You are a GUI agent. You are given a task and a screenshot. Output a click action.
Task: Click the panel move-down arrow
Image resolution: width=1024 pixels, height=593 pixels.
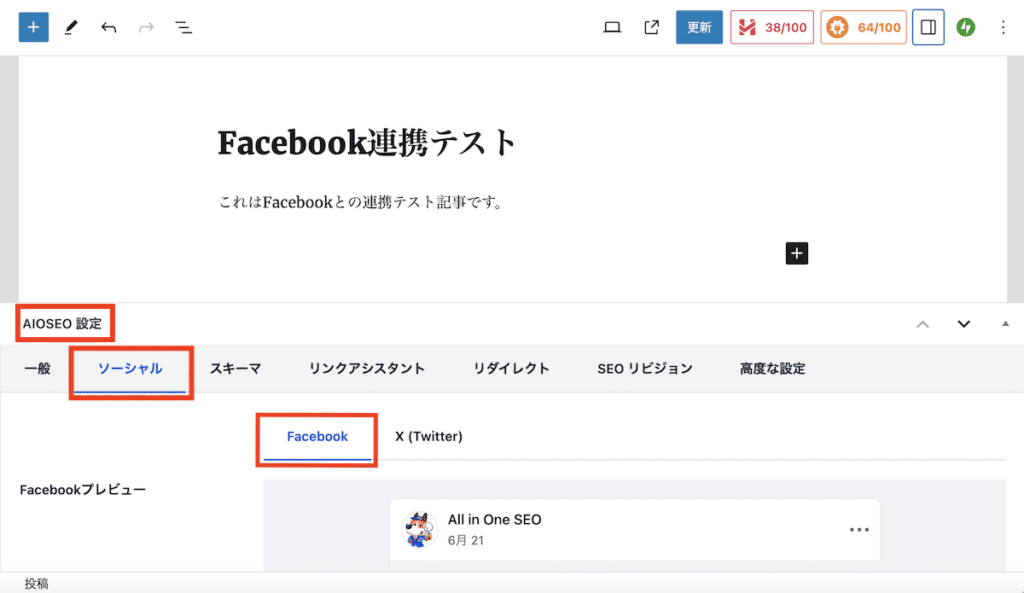point(963,323)
